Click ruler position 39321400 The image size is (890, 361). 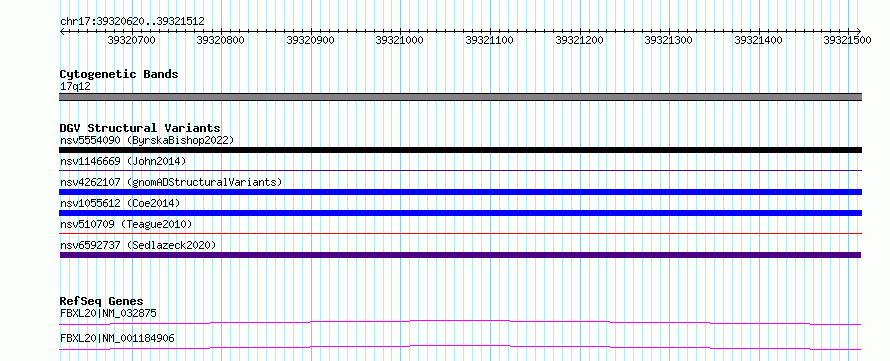tap(758, 40)
